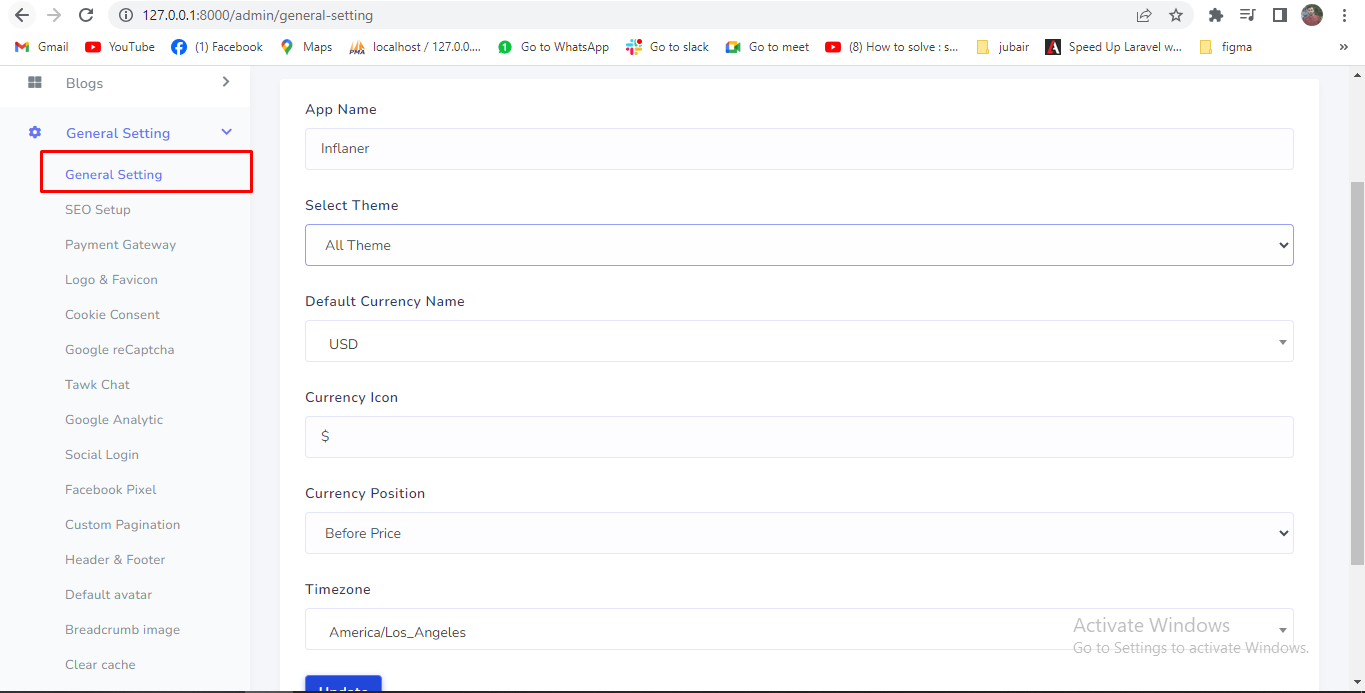The image size is (1365, 693).
Task: Click the Blogs grid icon in sidebar
Action: tap(35, 82)
